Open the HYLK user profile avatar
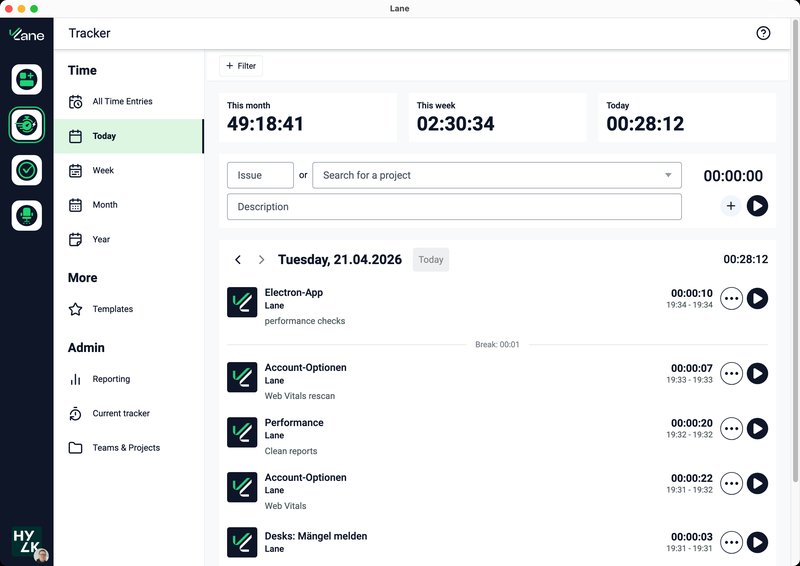 29,544
